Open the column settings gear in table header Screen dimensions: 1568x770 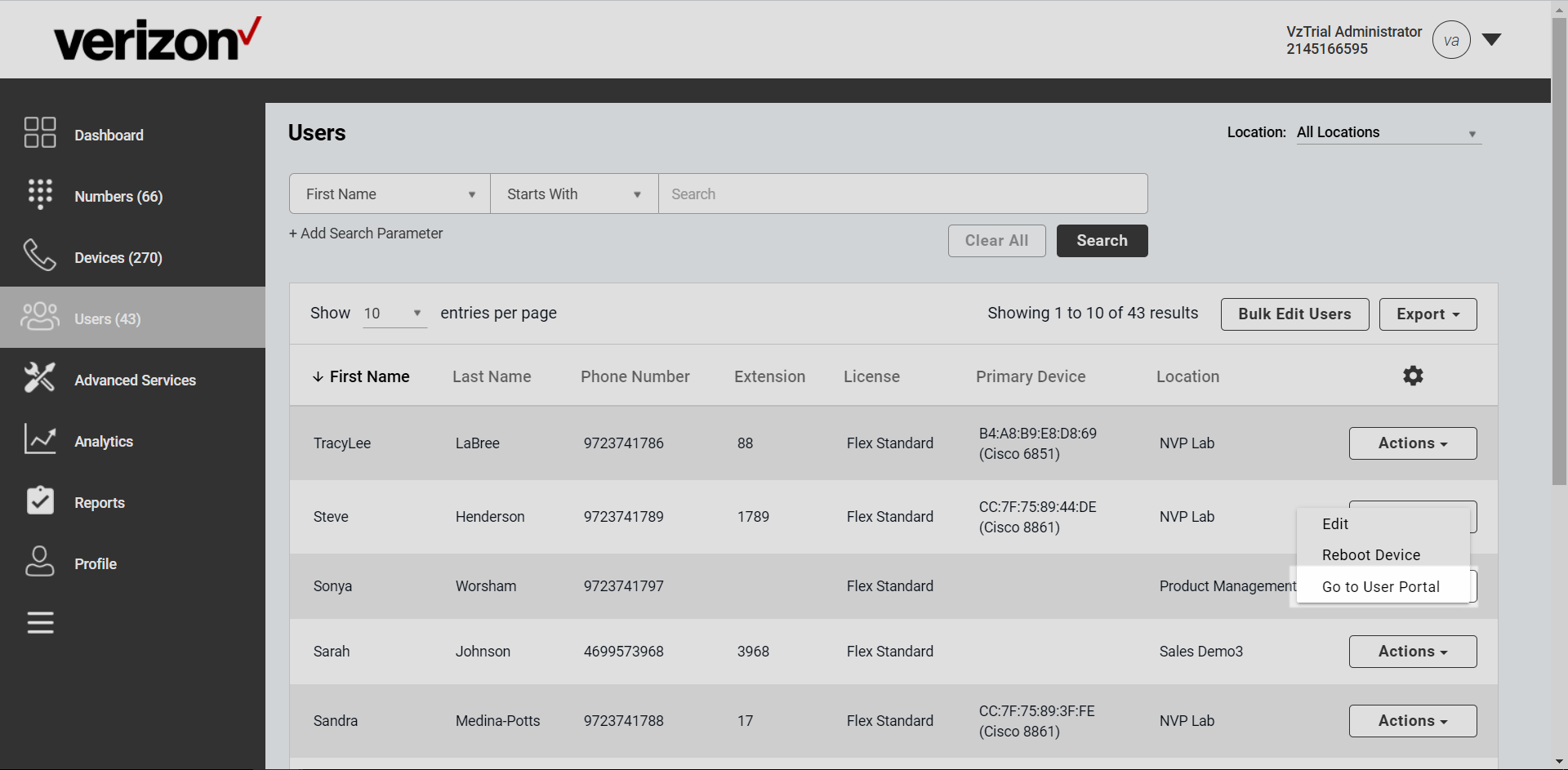(x=1414, y=376)
